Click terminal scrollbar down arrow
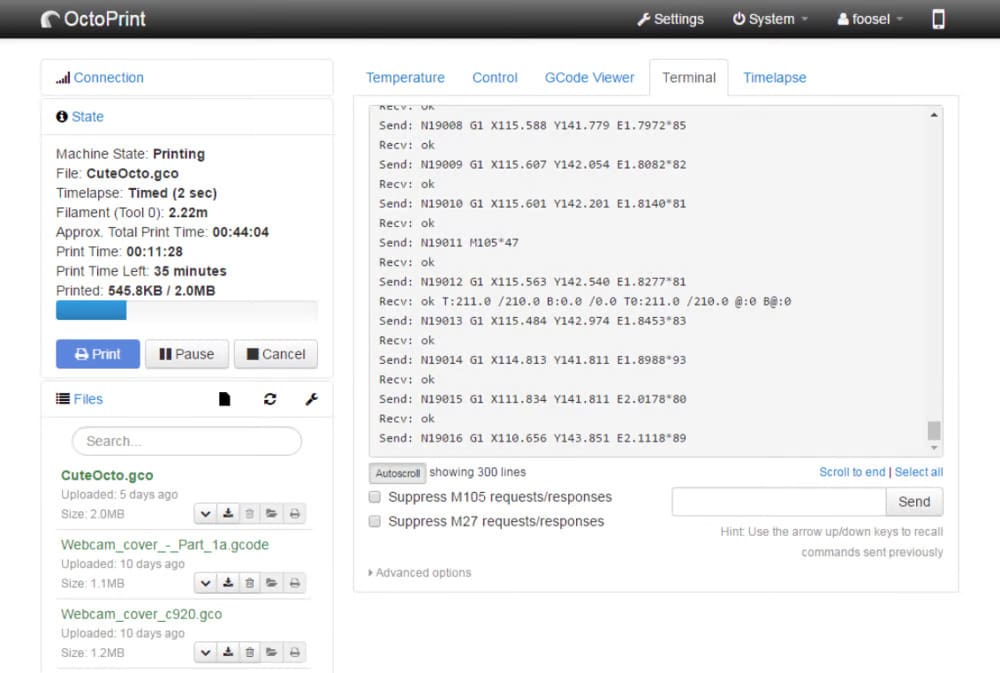 point(934,448)
